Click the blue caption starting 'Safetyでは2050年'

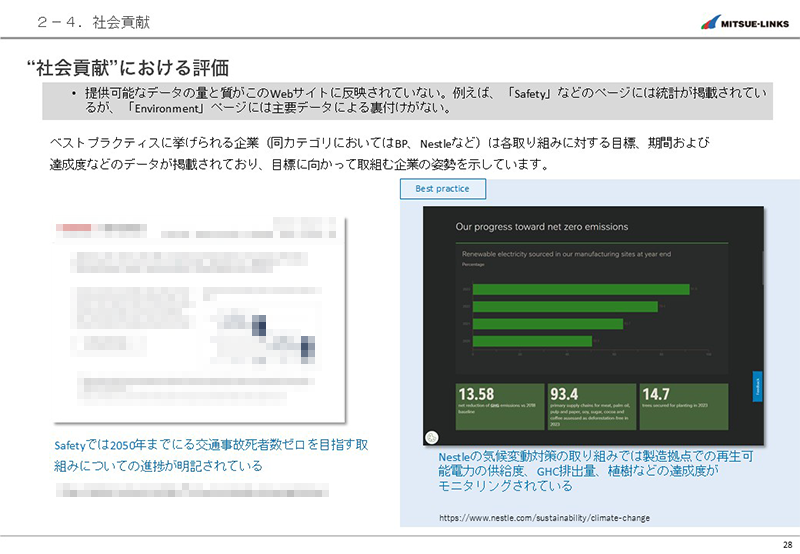tap(211, 455)
